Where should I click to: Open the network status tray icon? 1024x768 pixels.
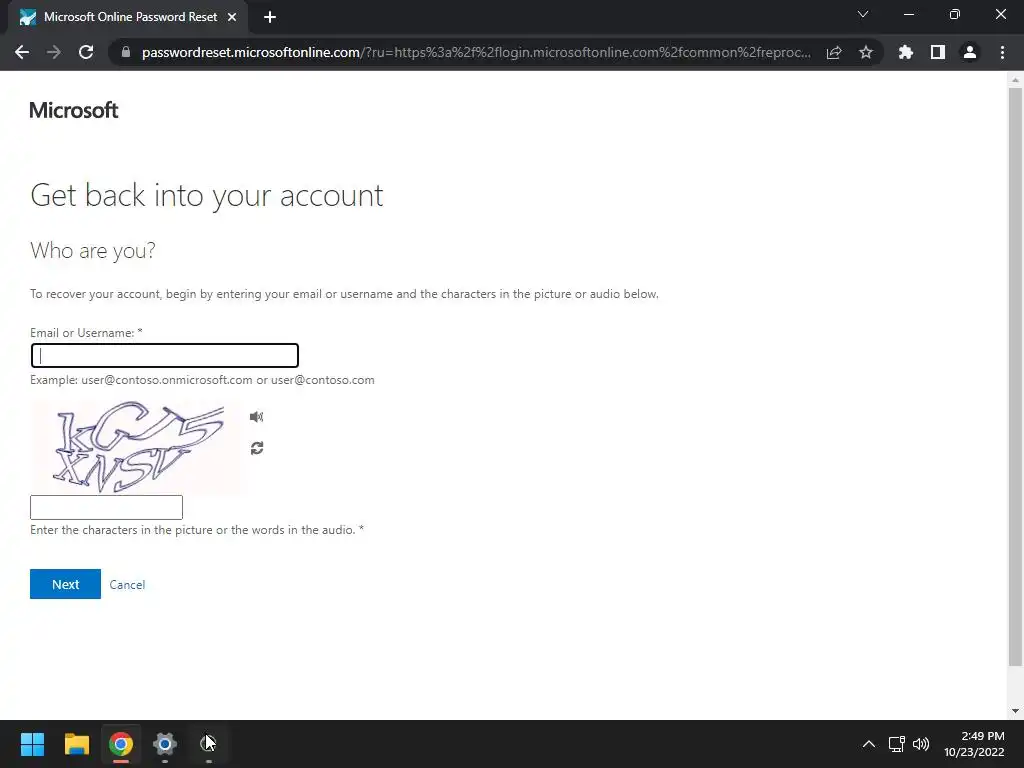896,744
